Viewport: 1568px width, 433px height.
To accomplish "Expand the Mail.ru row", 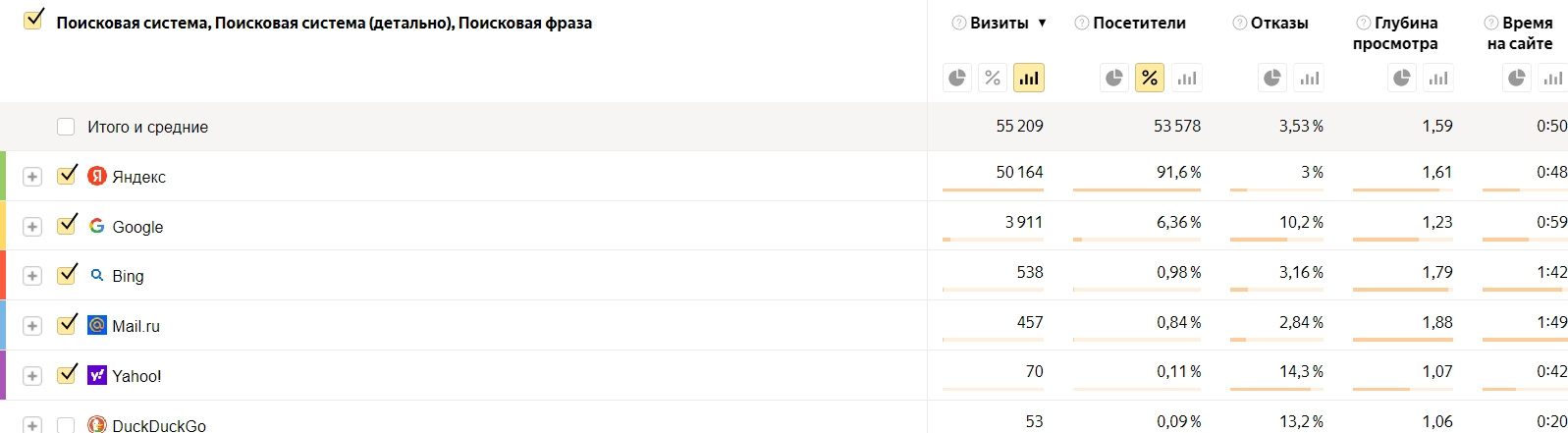I will [x=32, y=326].
